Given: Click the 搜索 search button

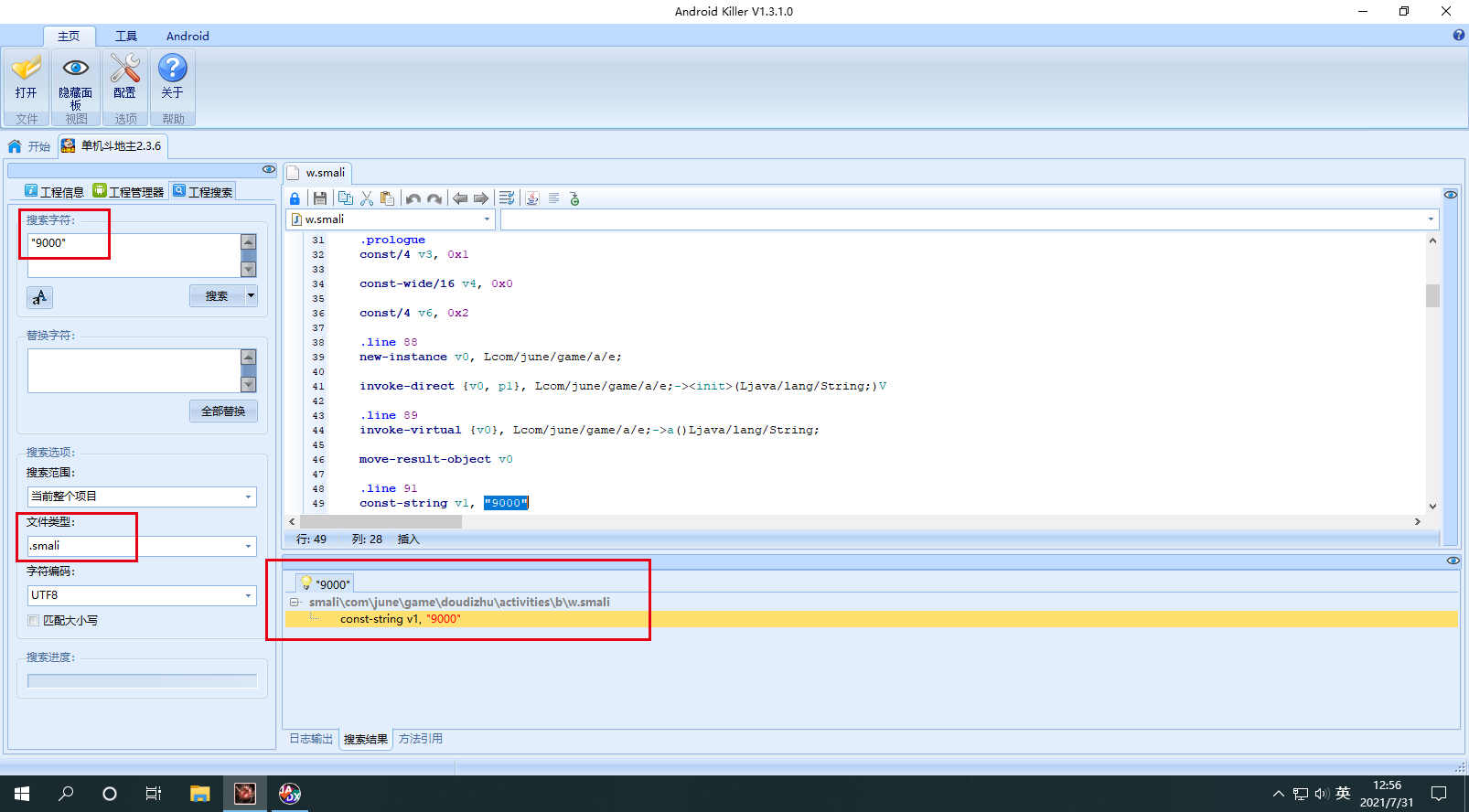Looking at the screenshot, I should 217,295.
